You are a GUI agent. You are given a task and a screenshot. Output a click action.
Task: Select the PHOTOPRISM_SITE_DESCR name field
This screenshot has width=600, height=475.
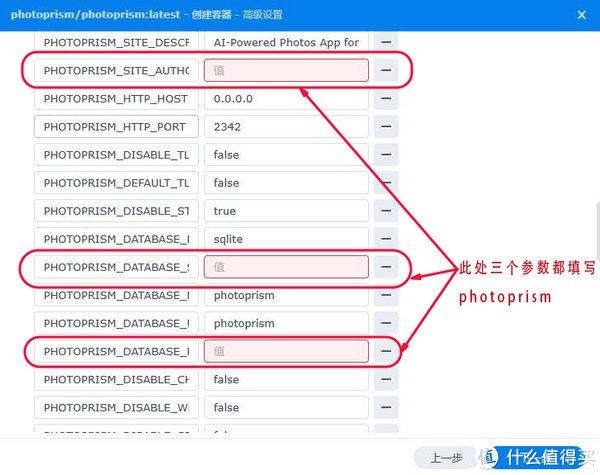(116, 42)
